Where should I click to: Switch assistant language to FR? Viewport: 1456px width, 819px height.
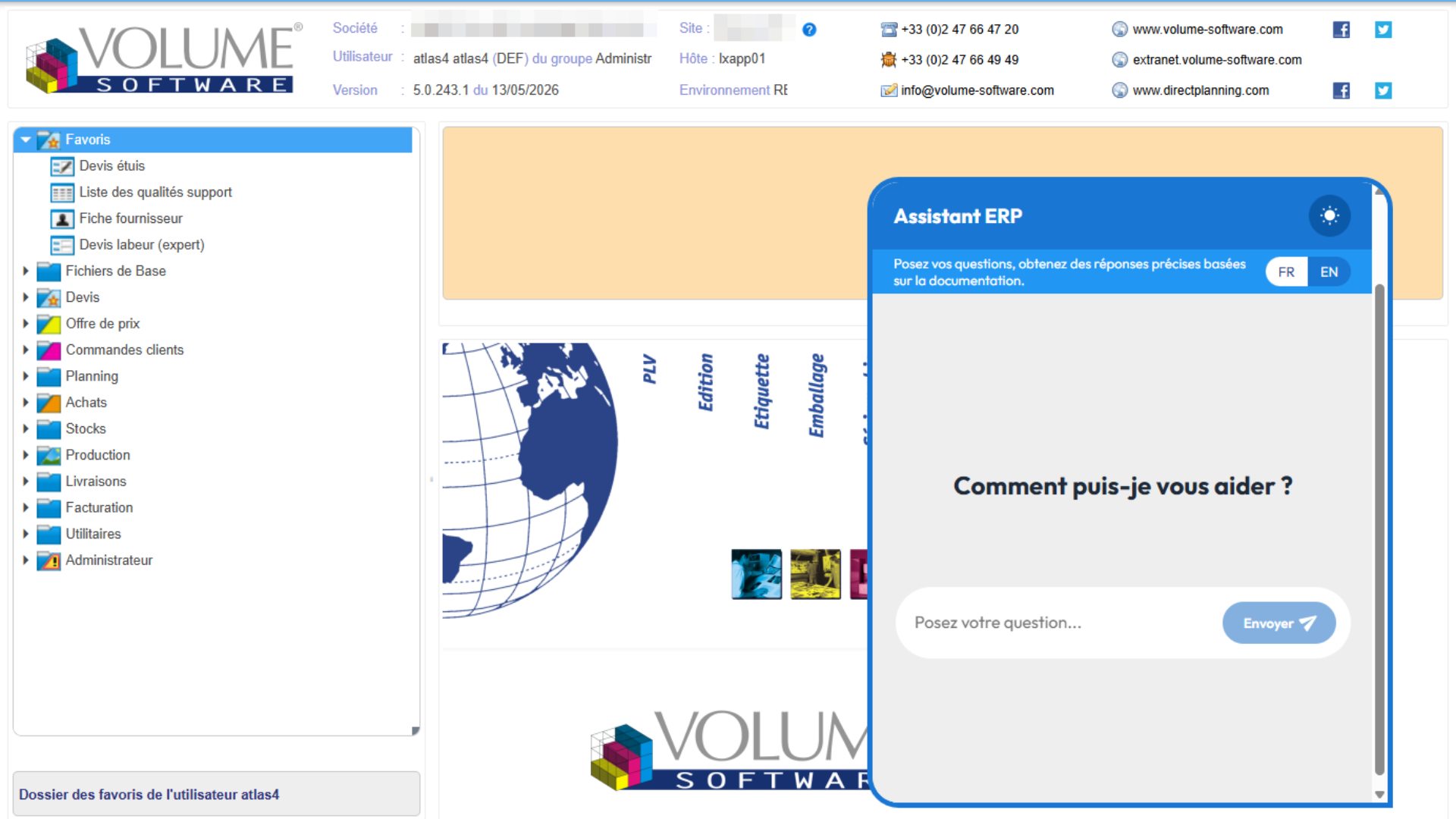(x=1286, y=272)
